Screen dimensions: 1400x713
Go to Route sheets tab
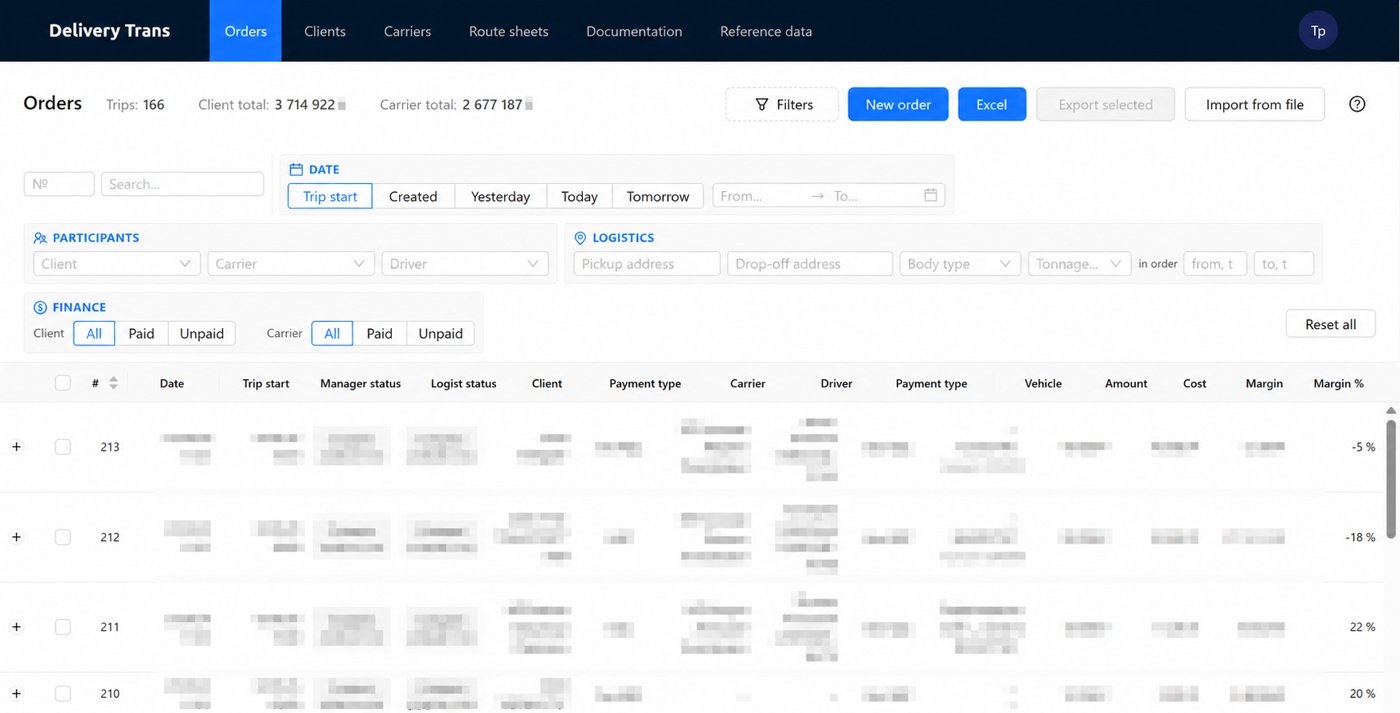coord(508,31)
